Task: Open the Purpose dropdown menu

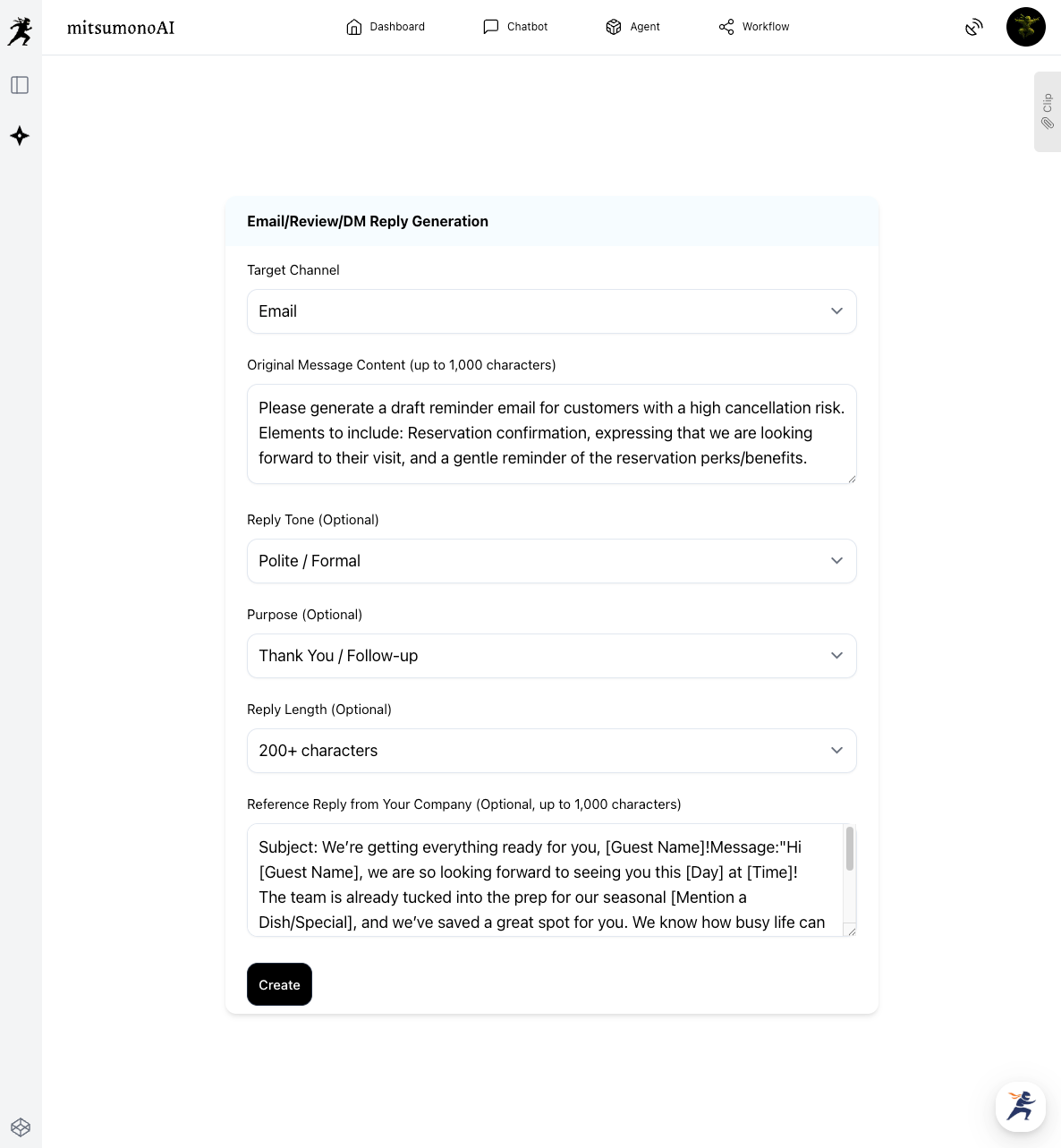Action: click(x=551, y=656)
